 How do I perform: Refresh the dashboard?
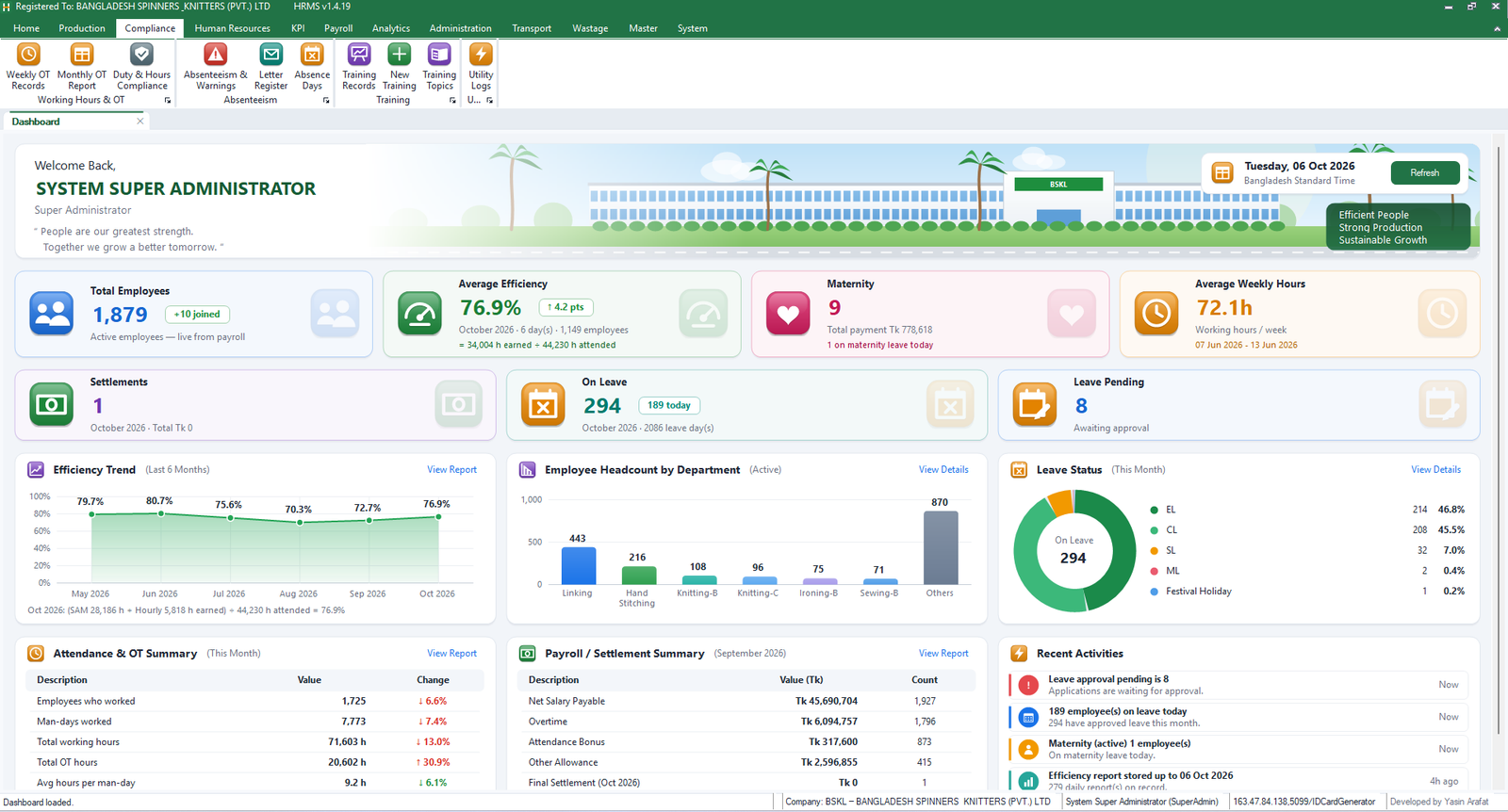[1424, 172]
